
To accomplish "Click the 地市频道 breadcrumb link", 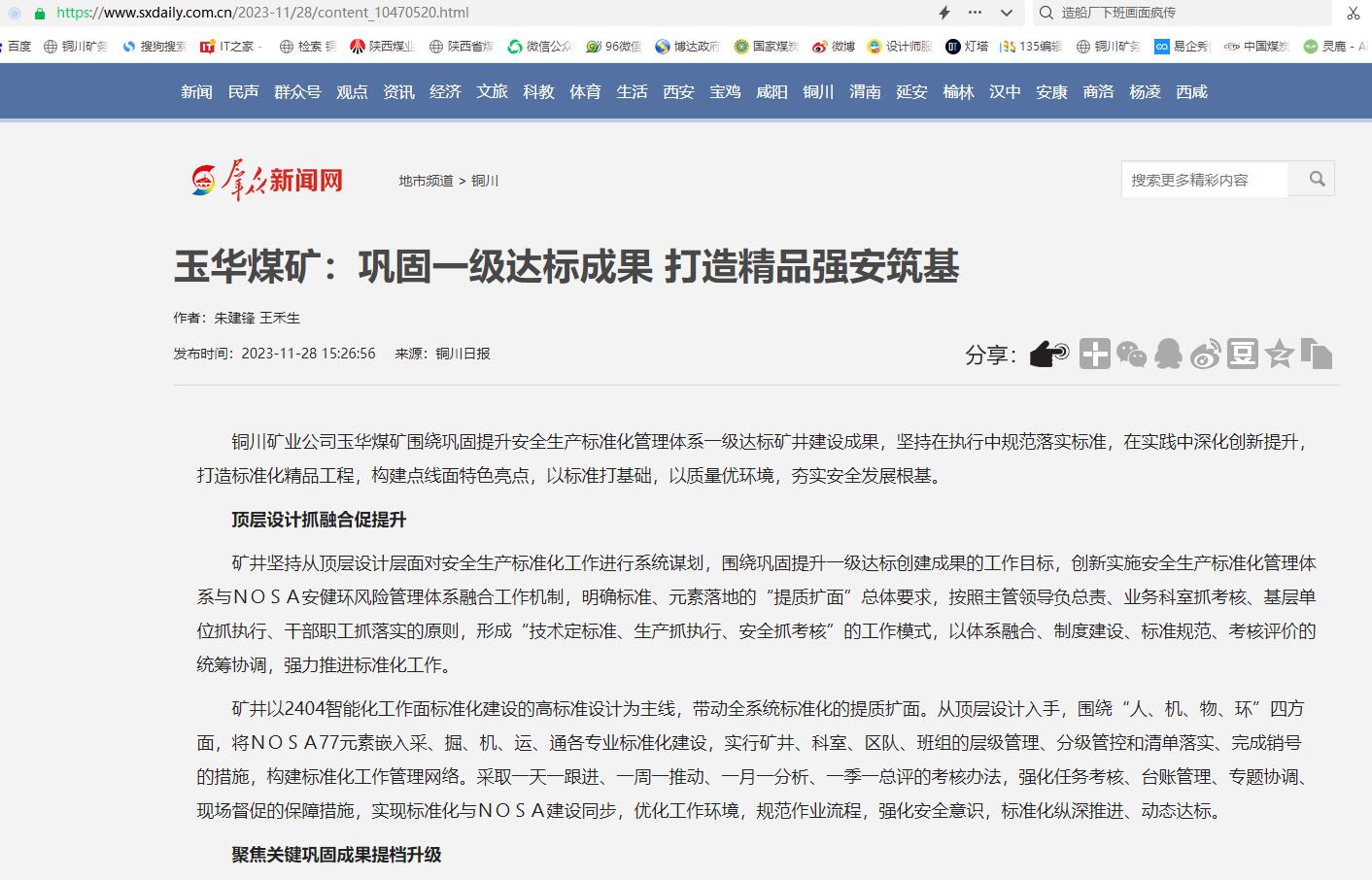I will [426, 181].
